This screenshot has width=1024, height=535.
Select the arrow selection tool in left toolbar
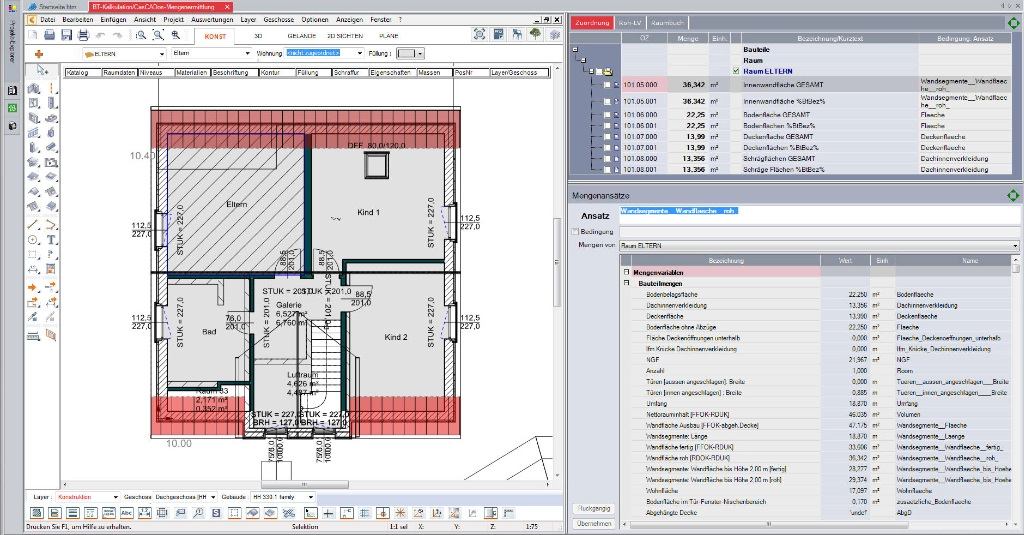click(x=42, y=71)
